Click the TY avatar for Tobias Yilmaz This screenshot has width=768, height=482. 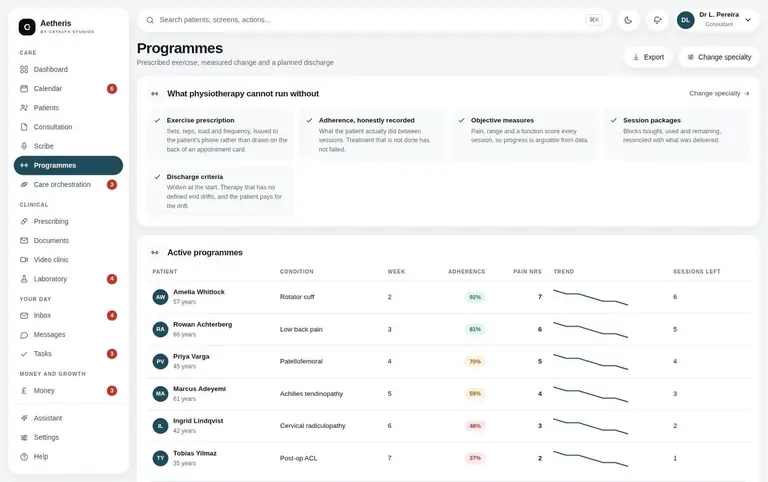coord(160,458)
